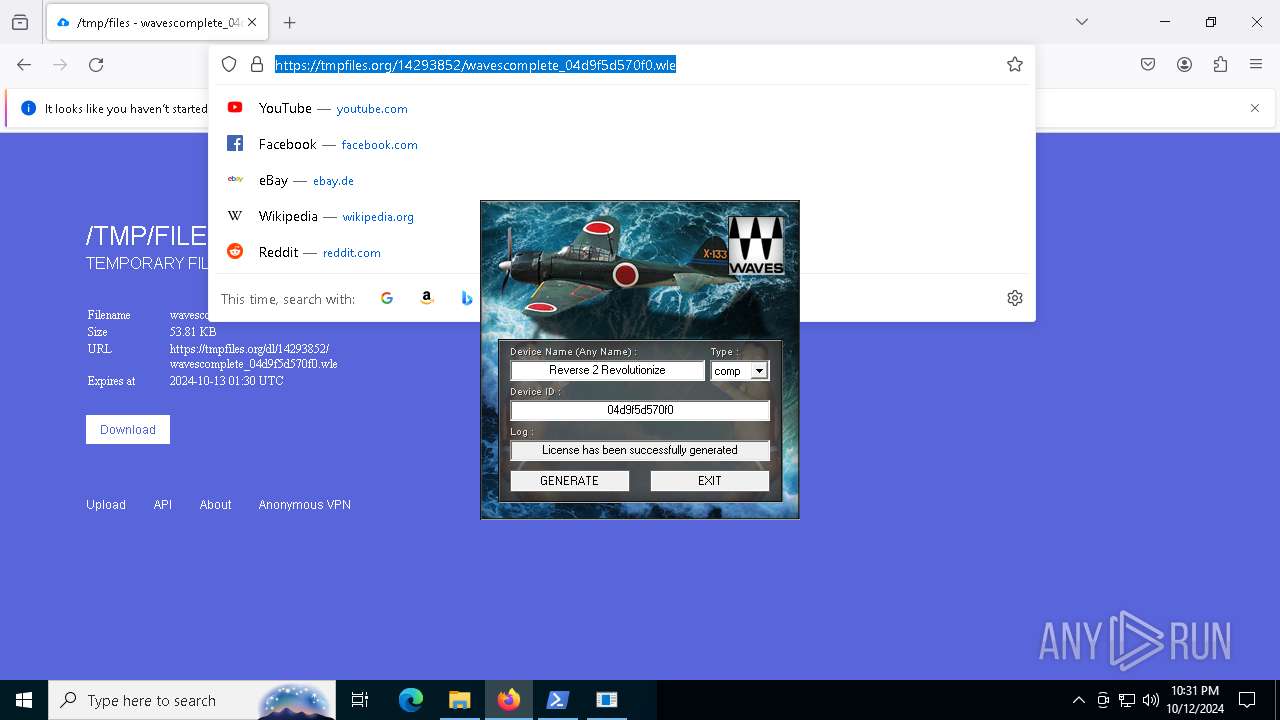Search with Bing icon
Image resolution: width=1280 pixels, height=720 pixels.
pyautogui.click(x=466, y=298)
